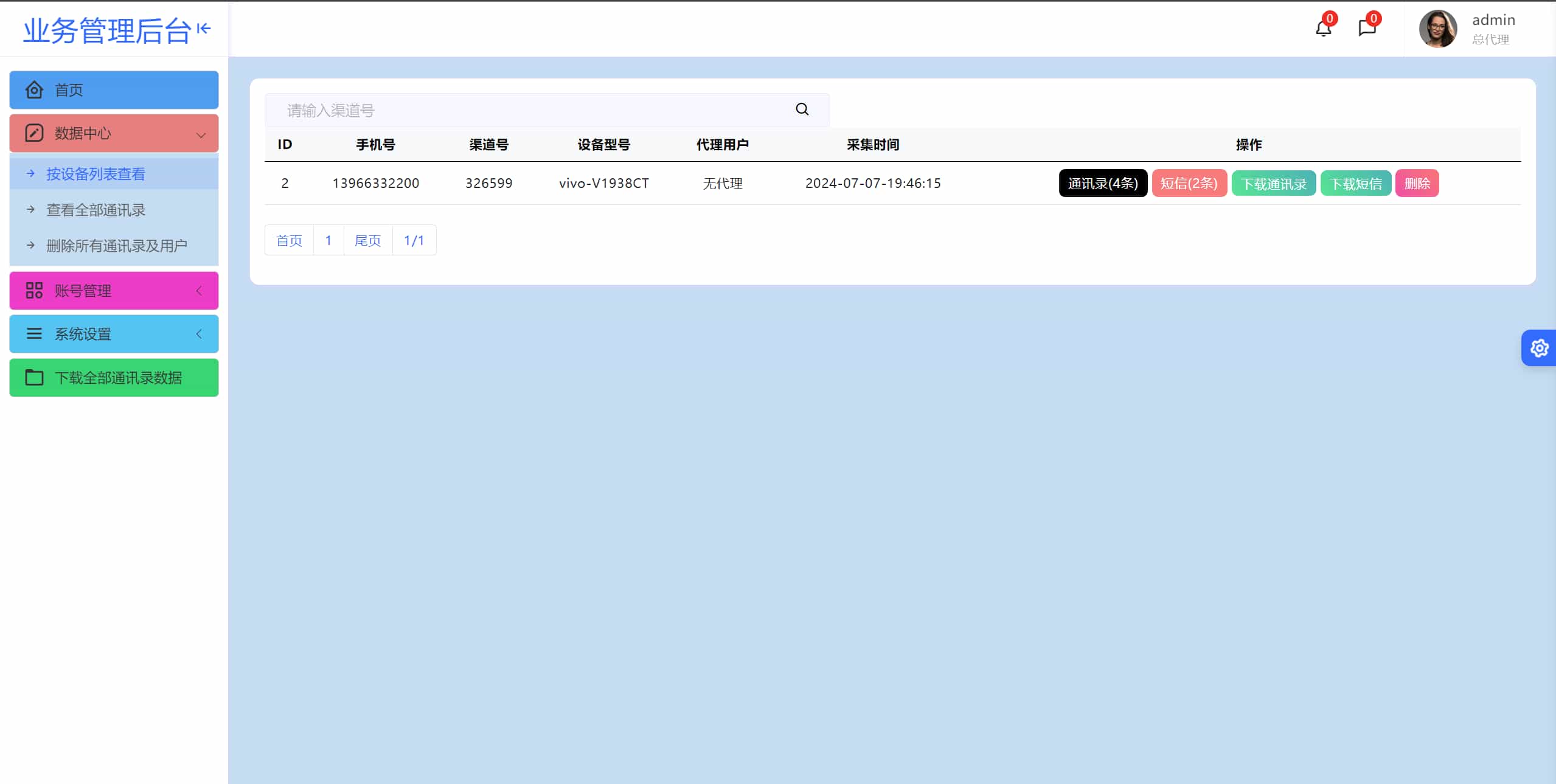Open 短信(2条) messages button

pos(1189,183)
